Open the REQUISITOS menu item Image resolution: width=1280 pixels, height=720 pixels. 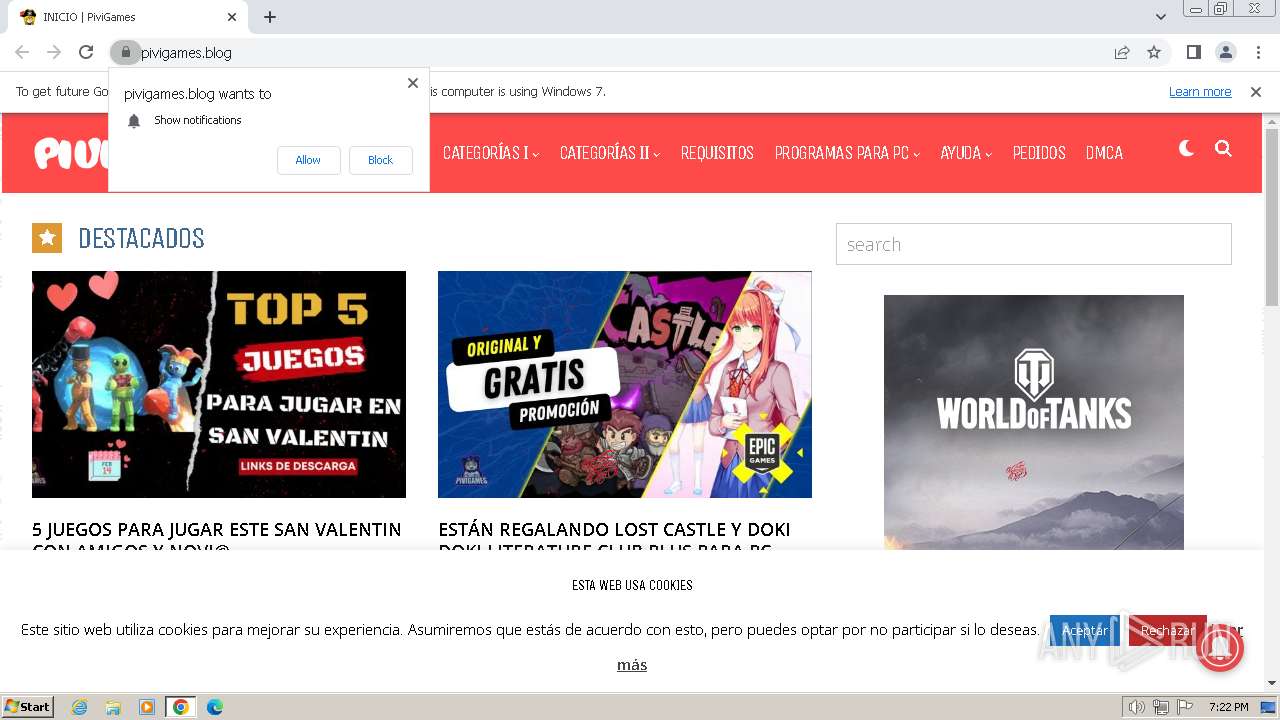click(x=717, y=153)
